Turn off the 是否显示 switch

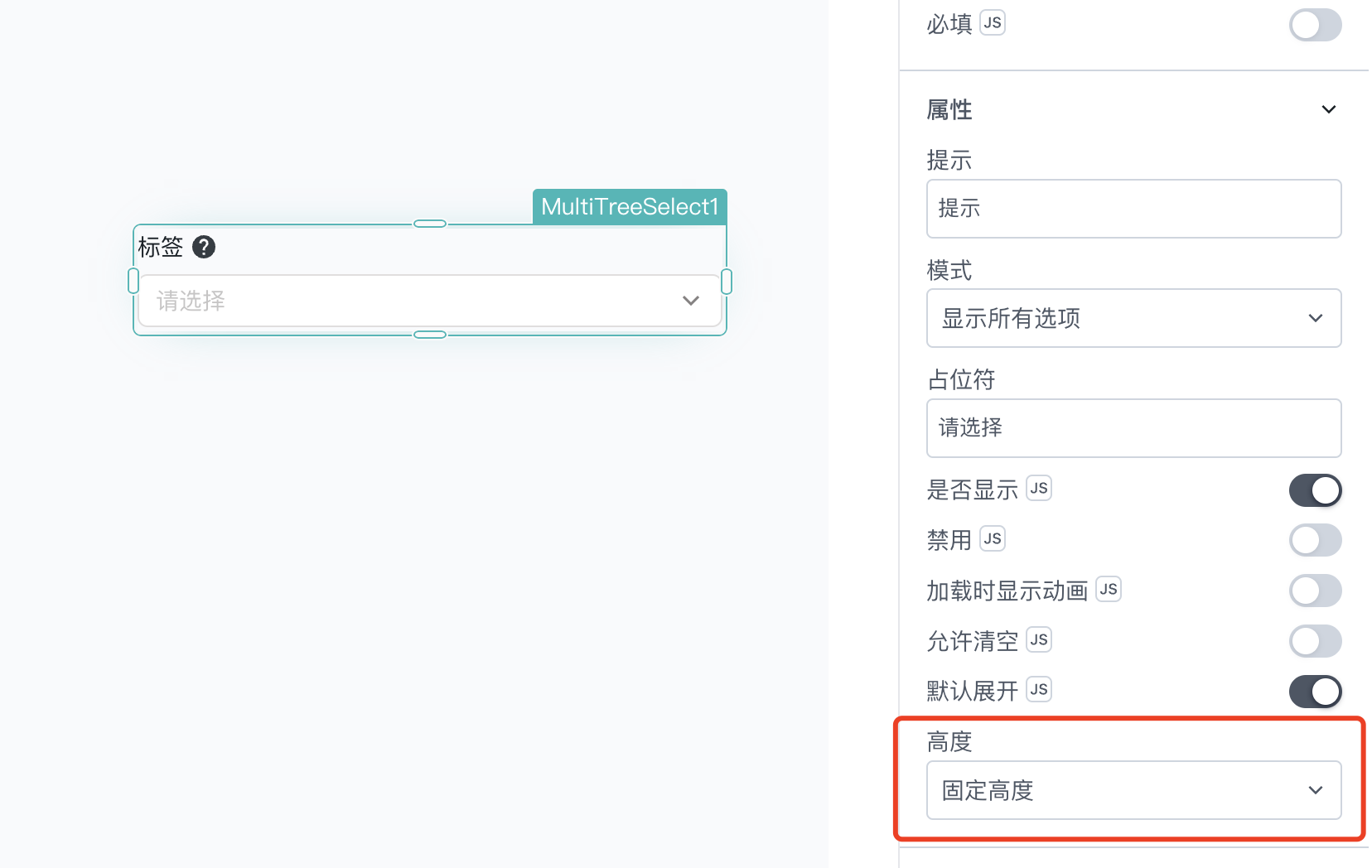(1315, 490)
